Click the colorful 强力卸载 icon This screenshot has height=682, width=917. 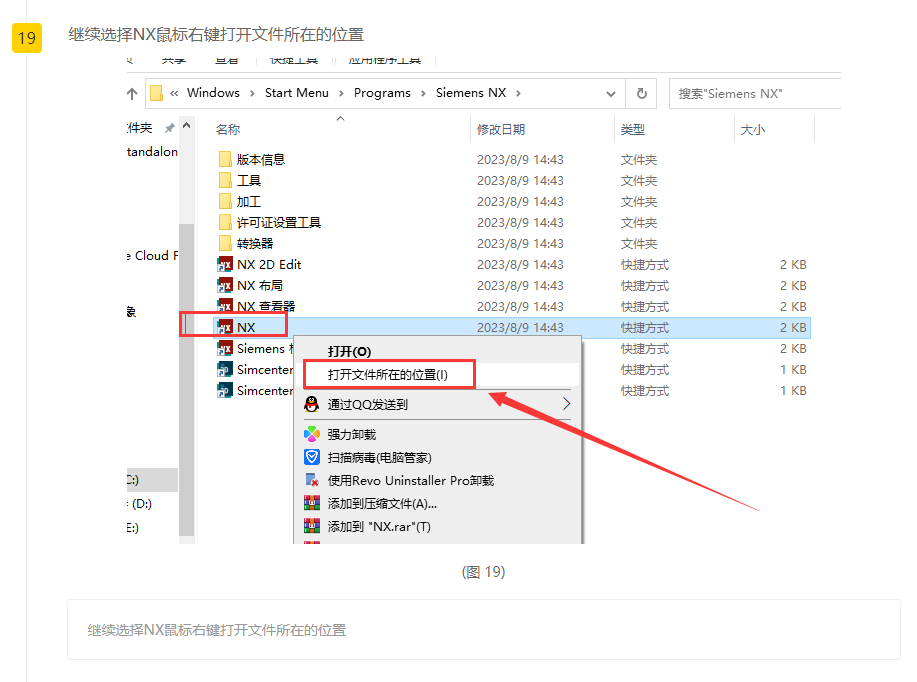click(312, 434)
